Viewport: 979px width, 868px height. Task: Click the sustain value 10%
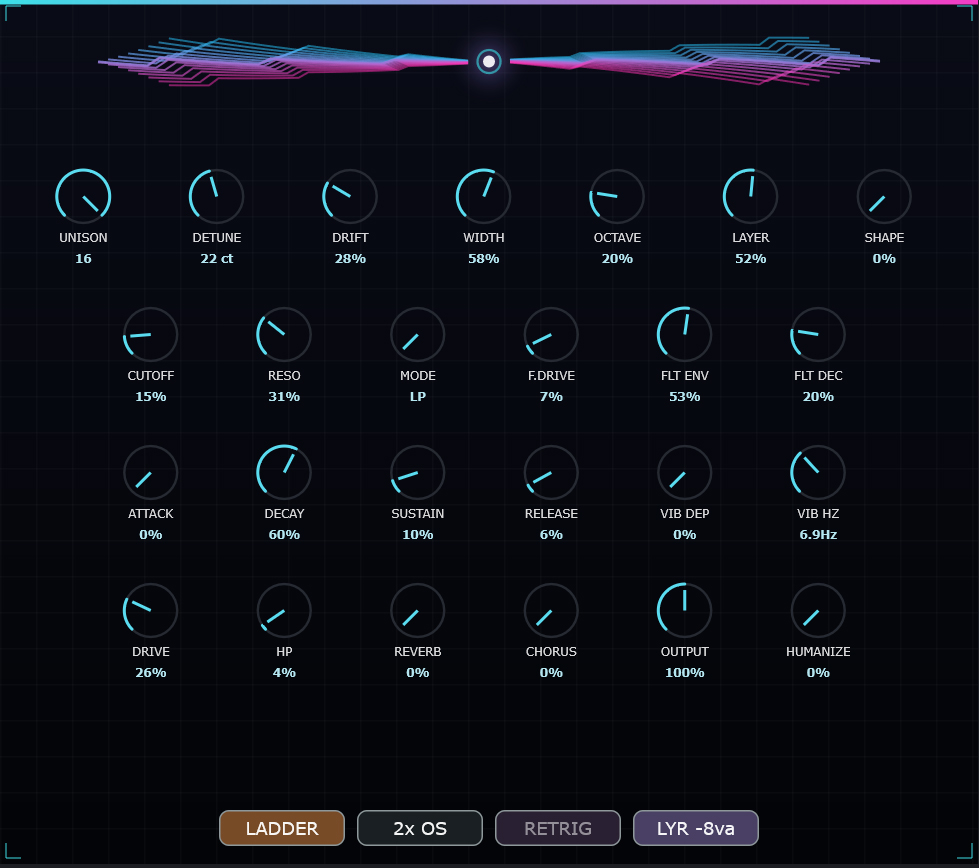point(418,535)
